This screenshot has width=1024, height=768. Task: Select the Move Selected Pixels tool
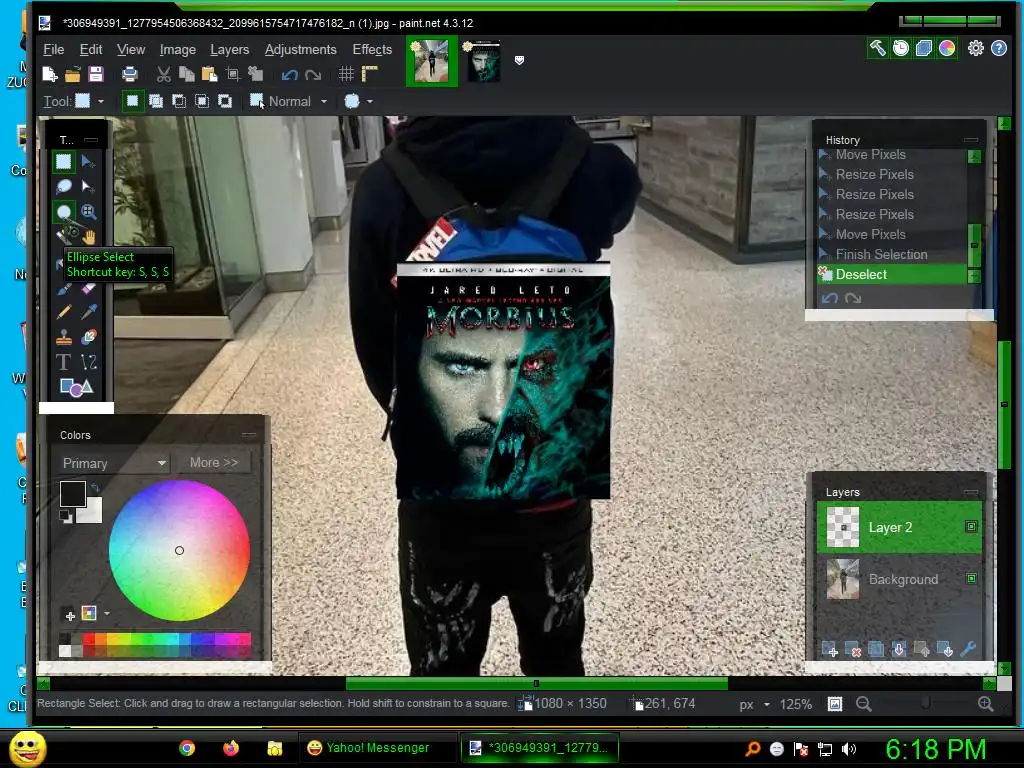tap(88, 161)
